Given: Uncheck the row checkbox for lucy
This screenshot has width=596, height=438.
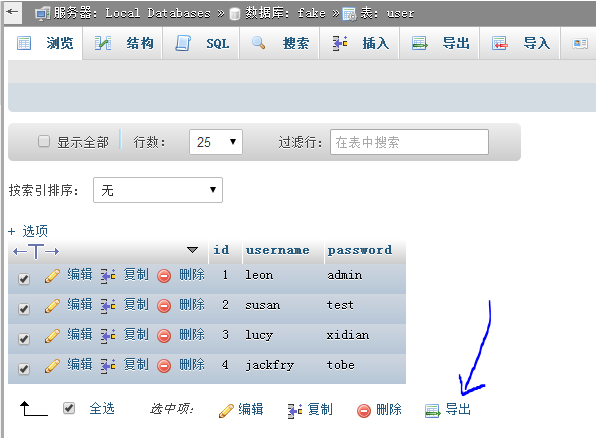Looking at the screenshot, I should [24, 338].
